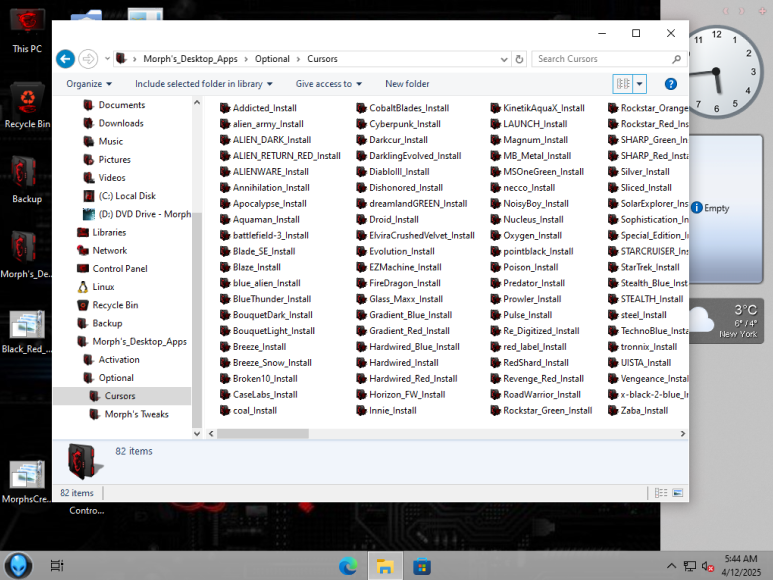This screenshot has height=580, width=773.
Task: Open the Recent locations dropdown arrow
Action: [x=107, y=59]
